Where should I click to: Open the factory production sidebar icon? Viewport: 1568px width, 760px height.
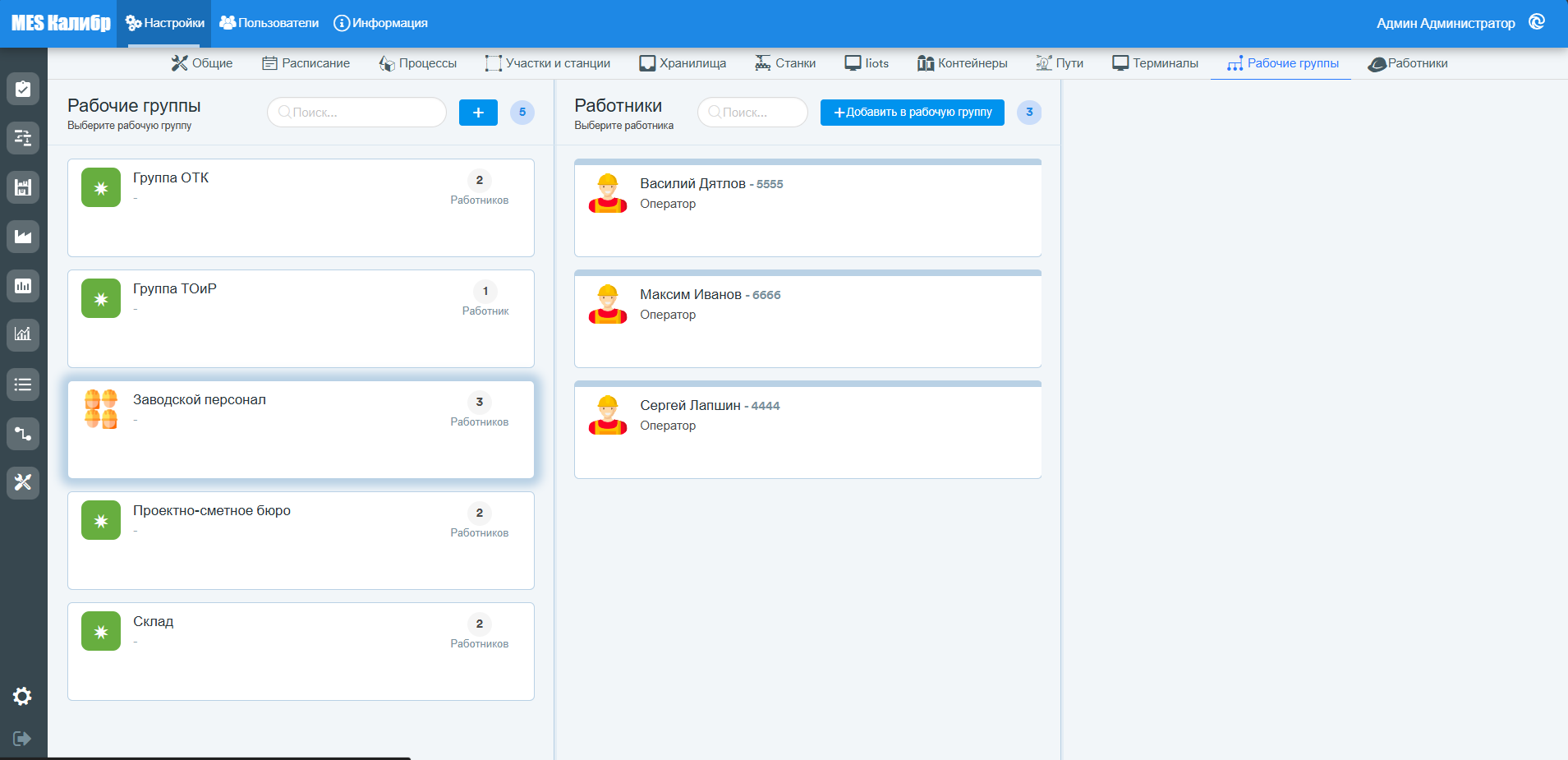pyautogui.click(x=23, y=237)
